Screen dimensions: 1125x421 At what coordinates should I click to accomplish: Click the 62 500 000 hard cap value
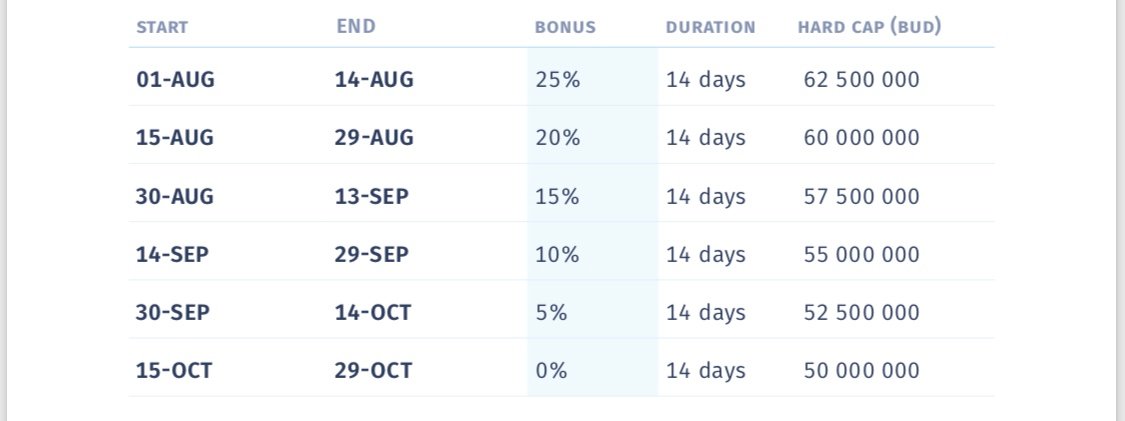862,80
